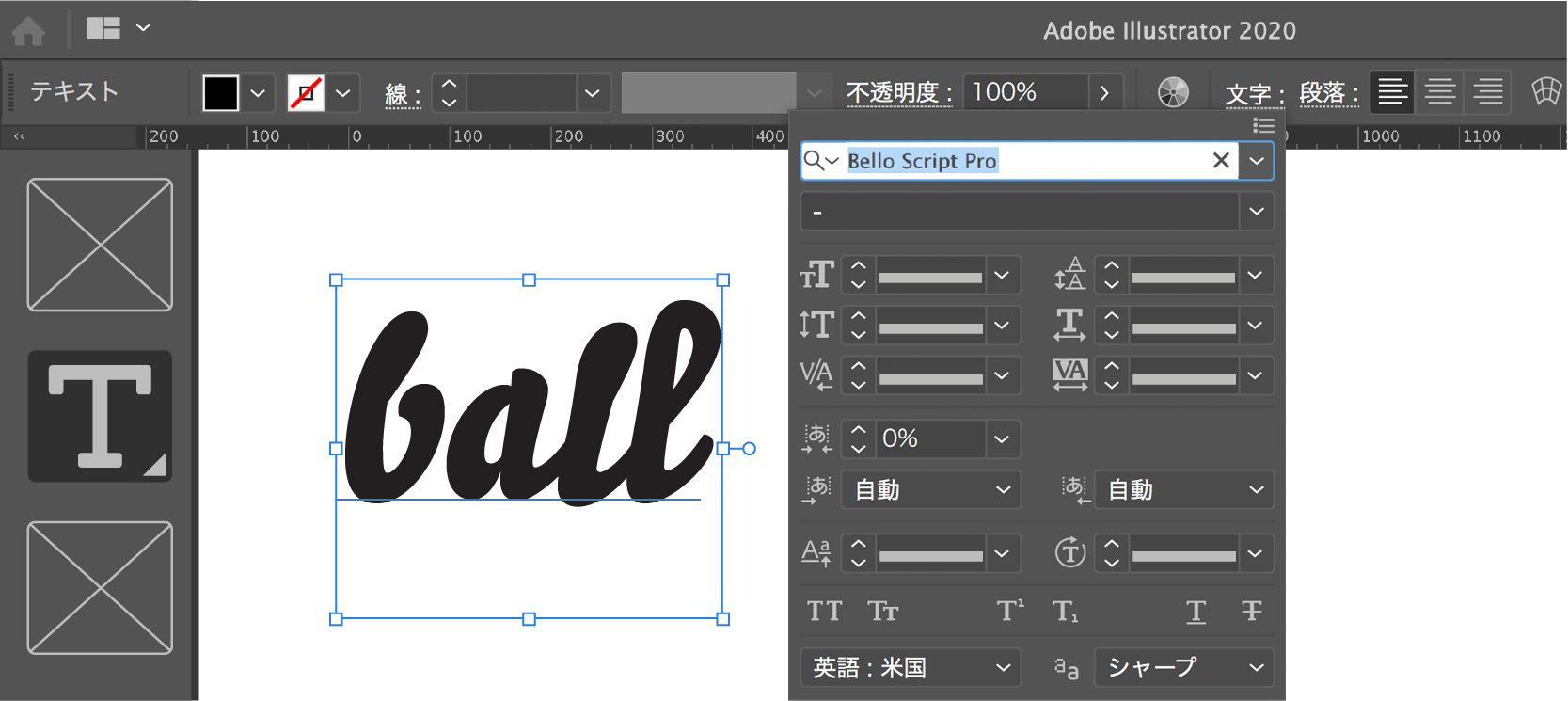Align paragraph text to the left
This screenshot has height=701, width=1568.
coord(1392,92)
